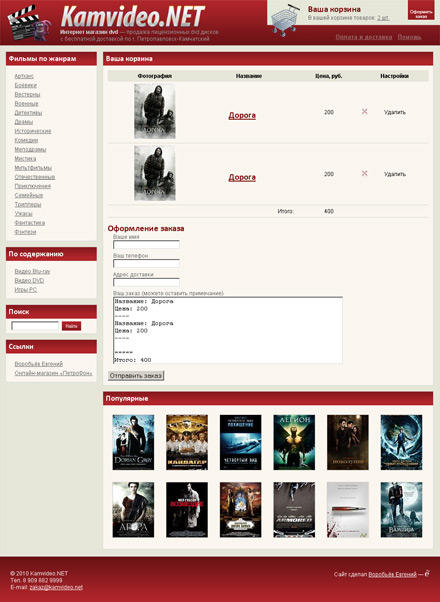Open the Четвертый вид poster

tap(240, 442)
